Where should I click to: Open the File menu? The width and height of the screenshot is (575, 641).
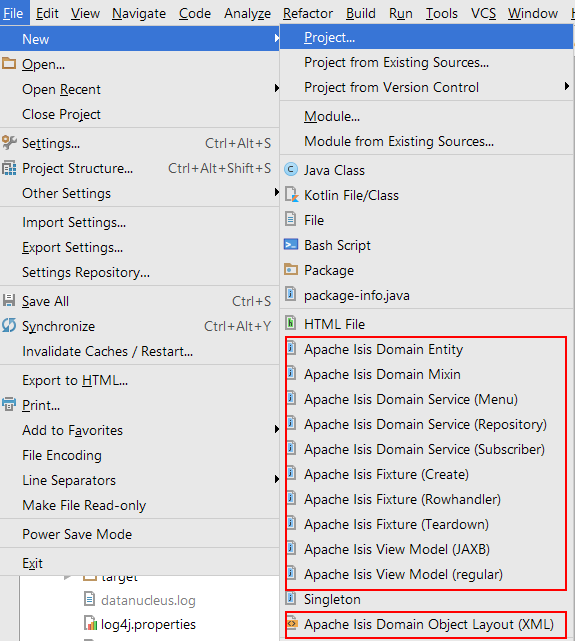coord(13,13)
